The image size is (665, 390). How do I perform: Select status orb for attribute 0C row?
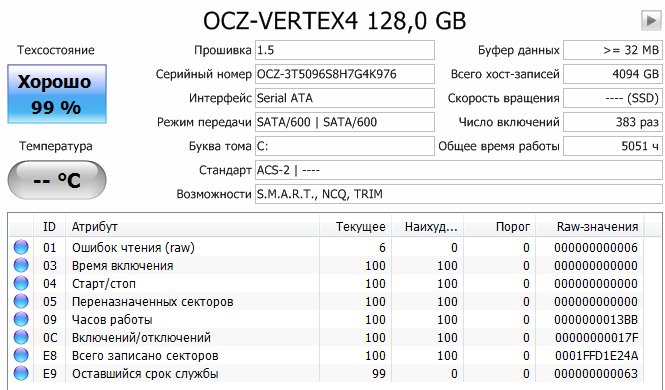[21, 337]
